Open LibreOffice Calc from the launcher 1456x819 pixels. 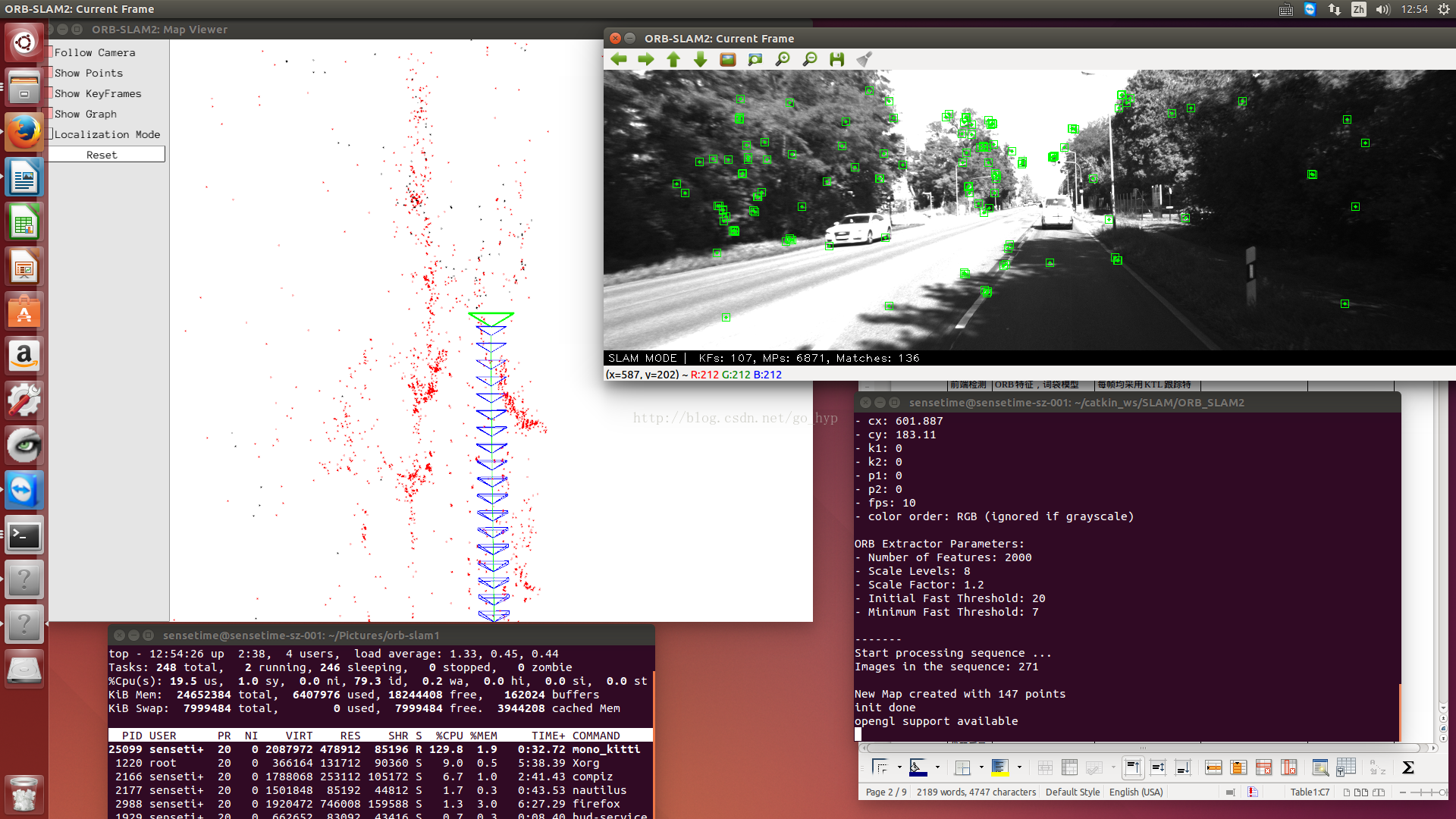(24, 223)
